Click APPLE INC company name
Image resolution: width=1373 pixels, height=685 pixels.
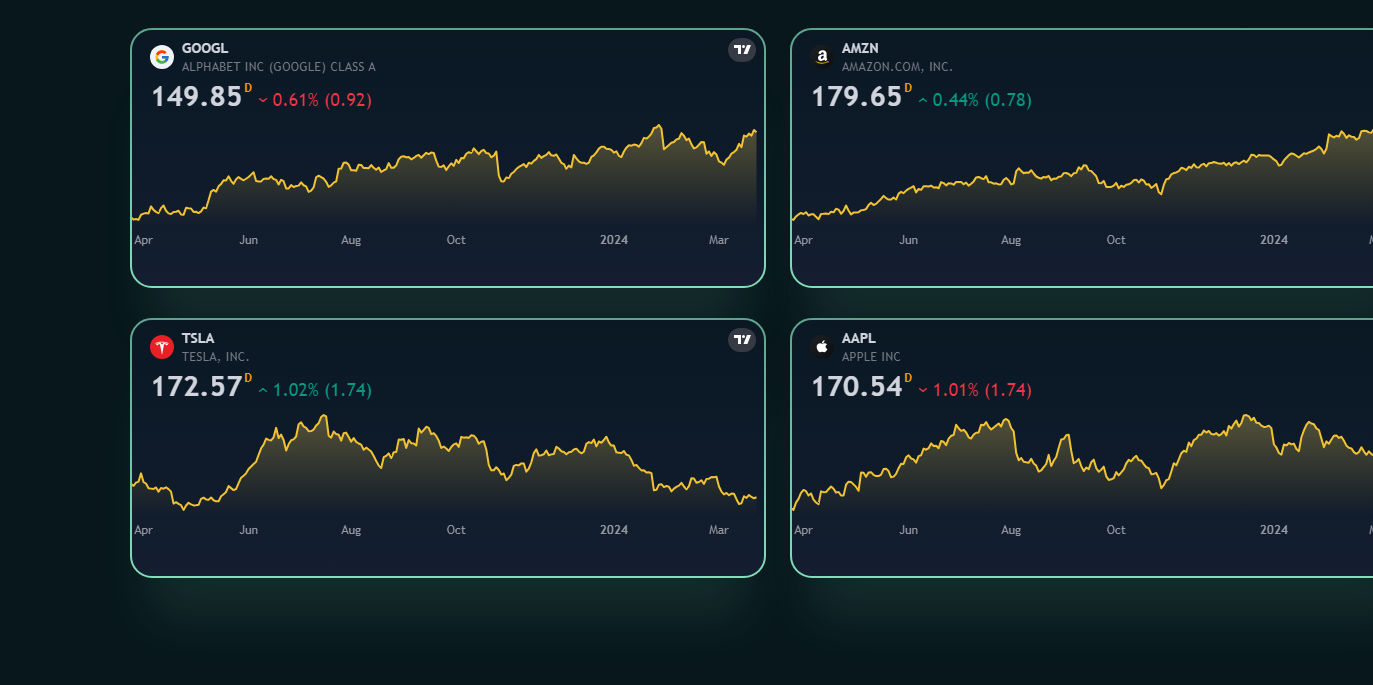pyautogui.click(x=871, y=357)
